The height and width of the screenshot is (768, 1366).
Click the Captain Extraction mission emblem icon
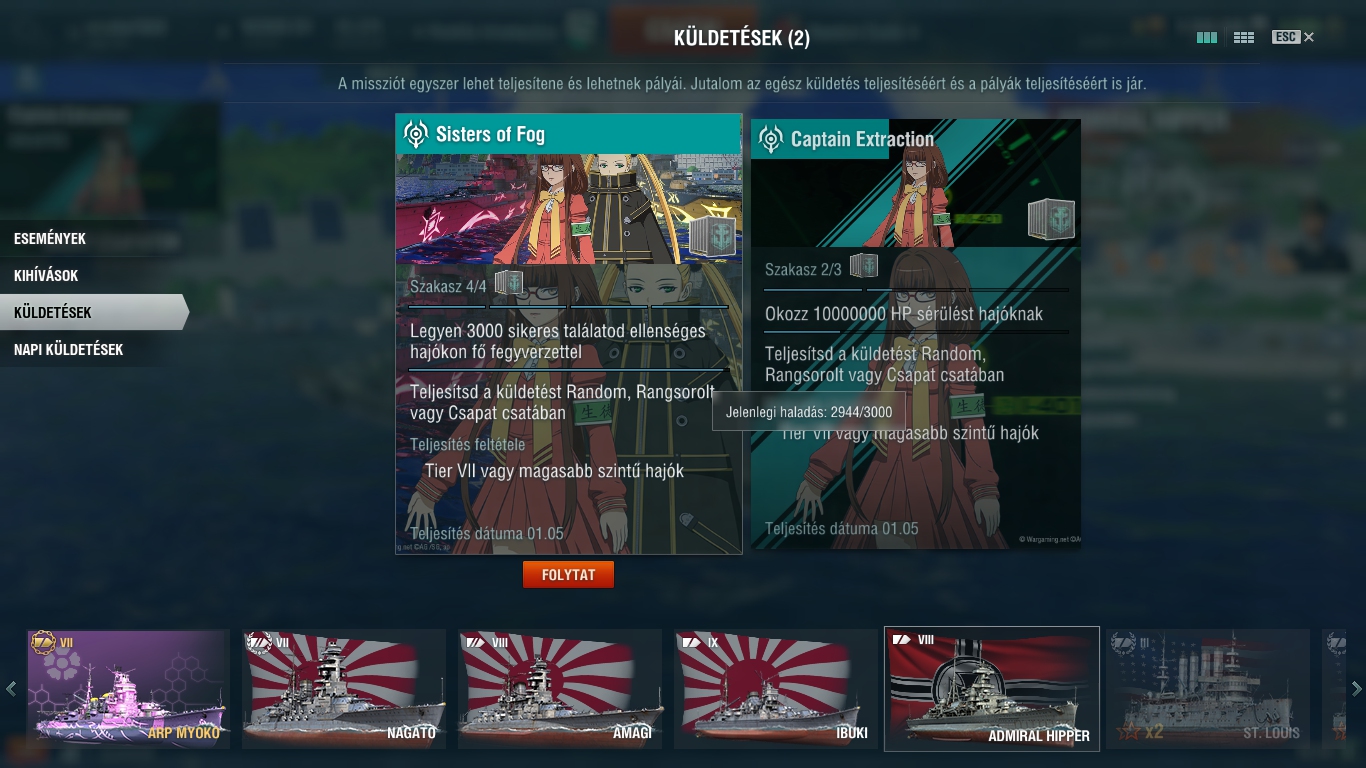pos(770,139)
